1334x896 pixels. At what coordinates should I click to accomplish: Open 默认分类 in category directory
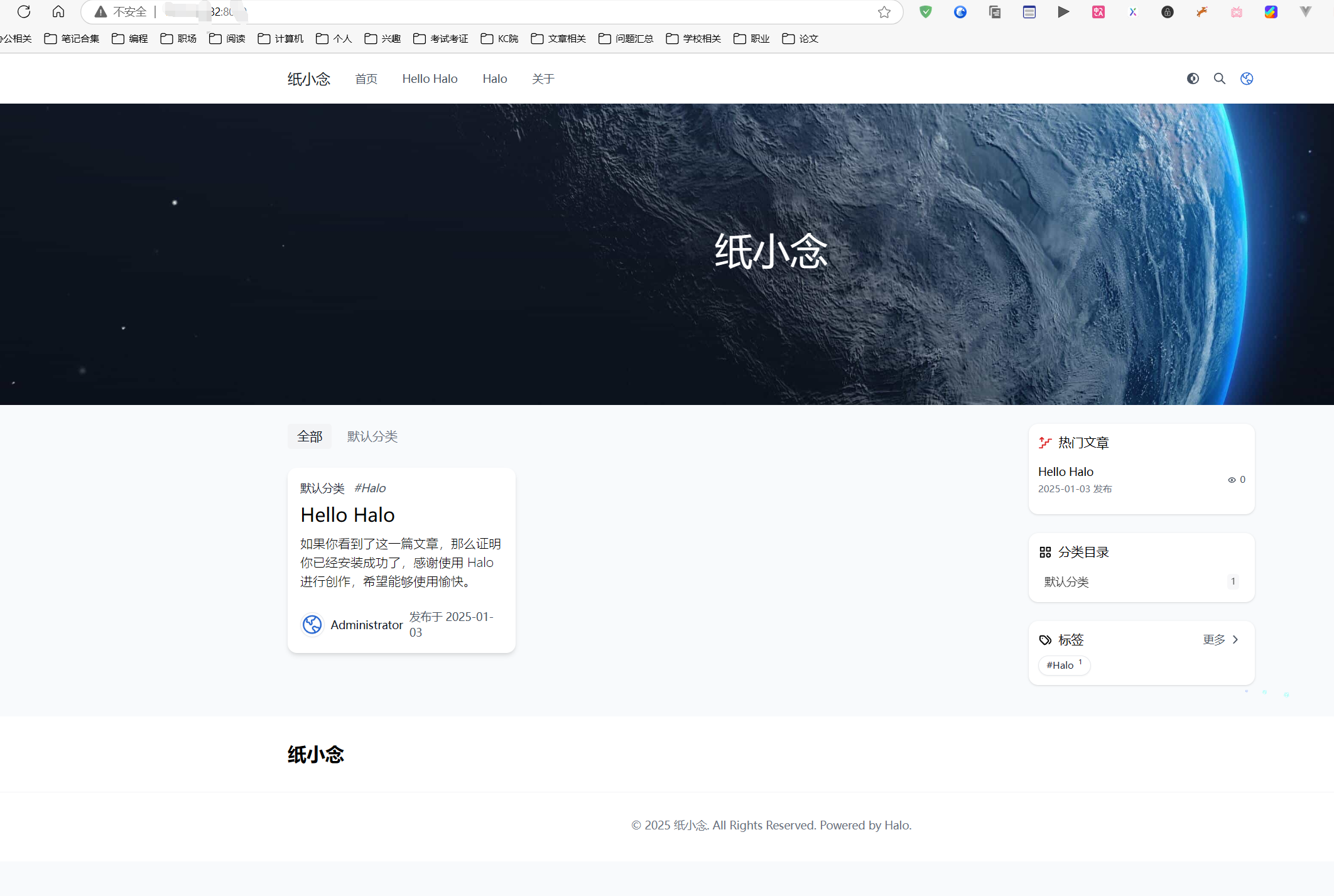[x=1066, y=581]
